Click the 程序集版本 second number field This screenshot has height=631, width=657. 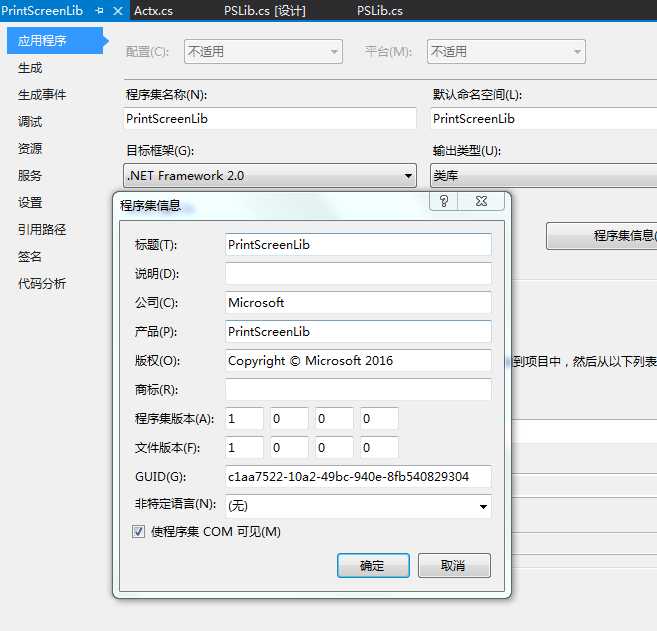click(x=289, y=419)
